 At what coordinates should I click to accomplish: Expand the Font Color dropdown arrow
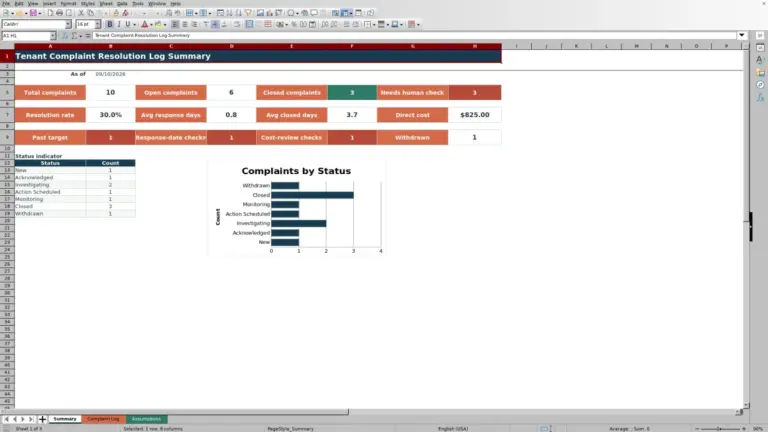(151, 24)
